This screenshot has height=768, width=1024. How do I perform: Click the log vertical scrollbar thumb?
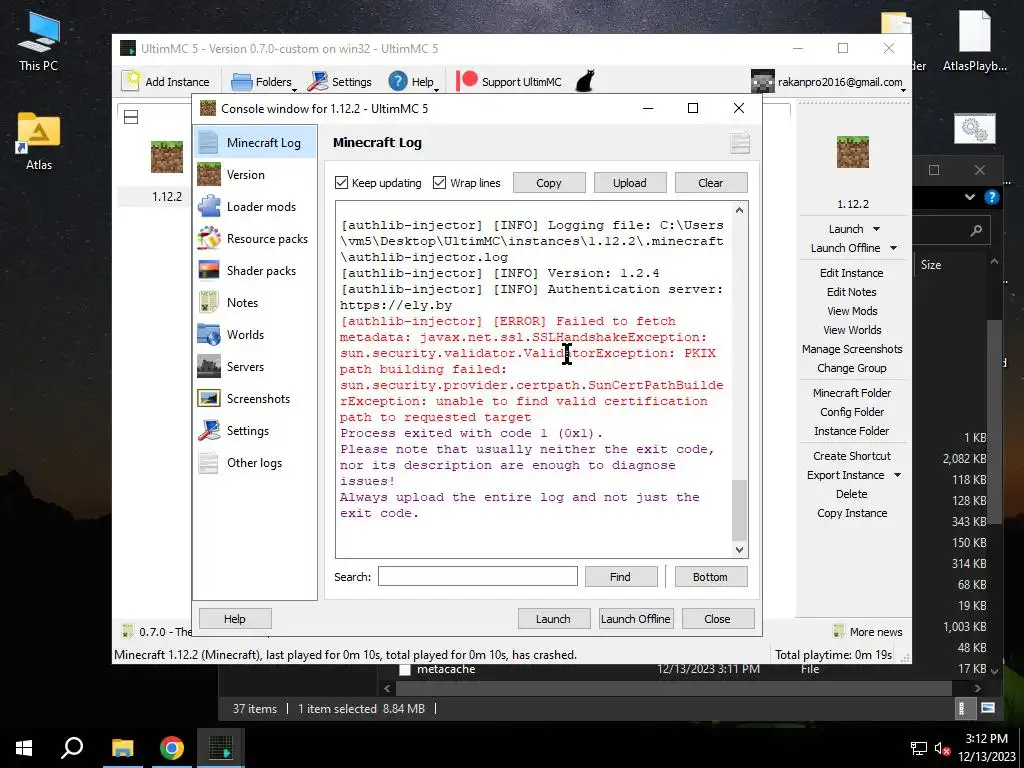(x=739, y=511)
